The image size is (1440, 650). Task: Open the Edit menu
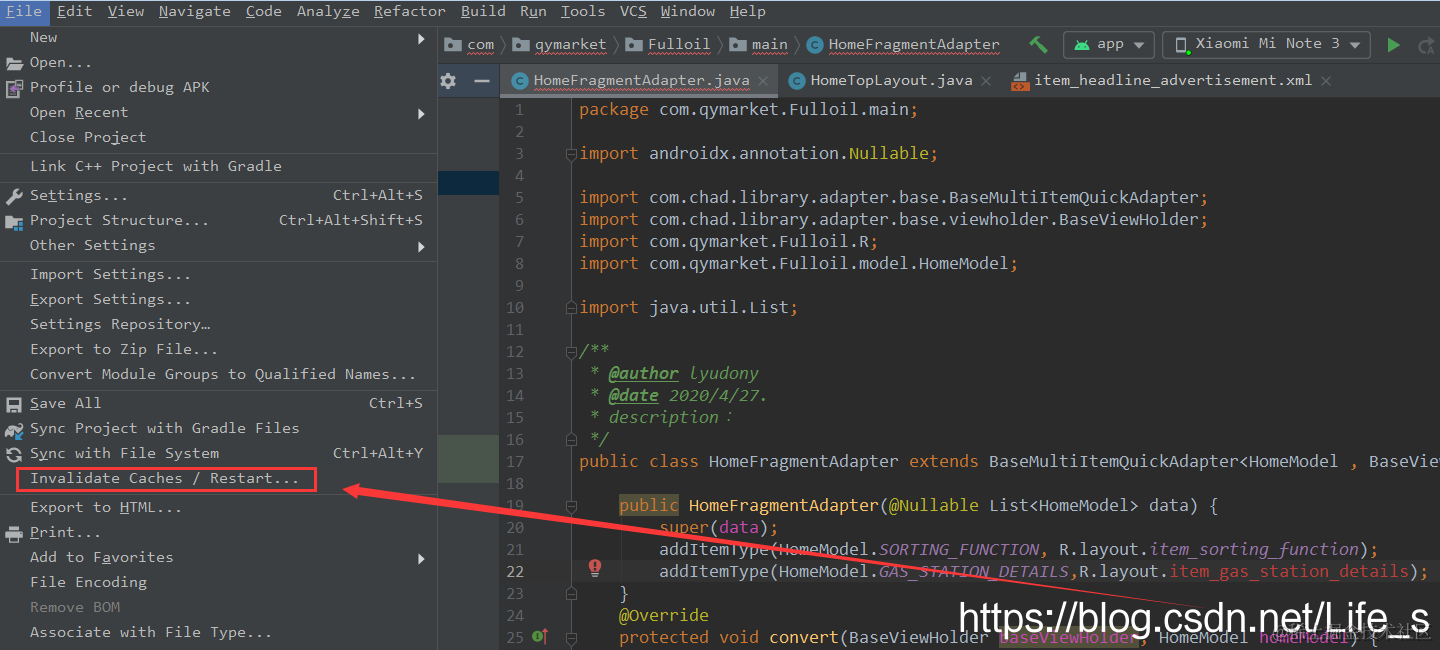point(75,11)
